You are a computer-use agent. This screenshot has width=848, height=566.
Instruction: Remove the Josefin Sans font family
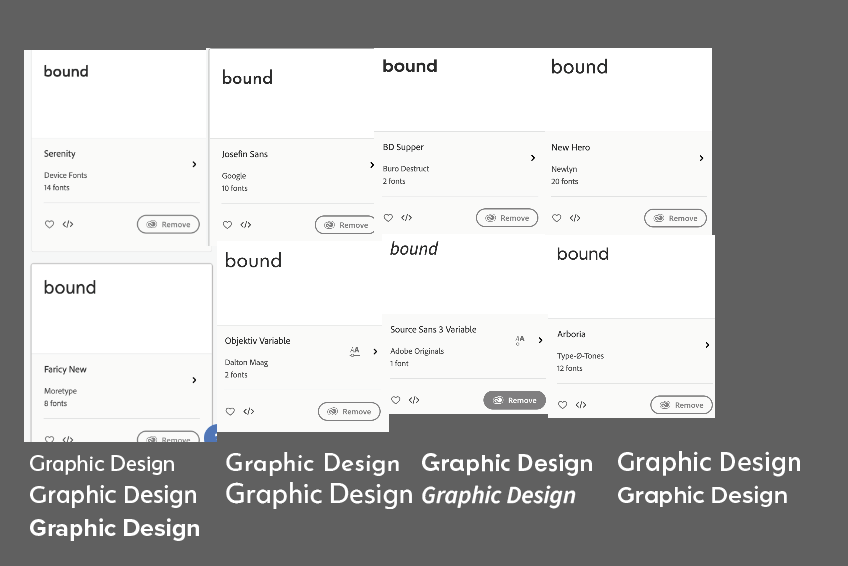(x=345, y=225)
